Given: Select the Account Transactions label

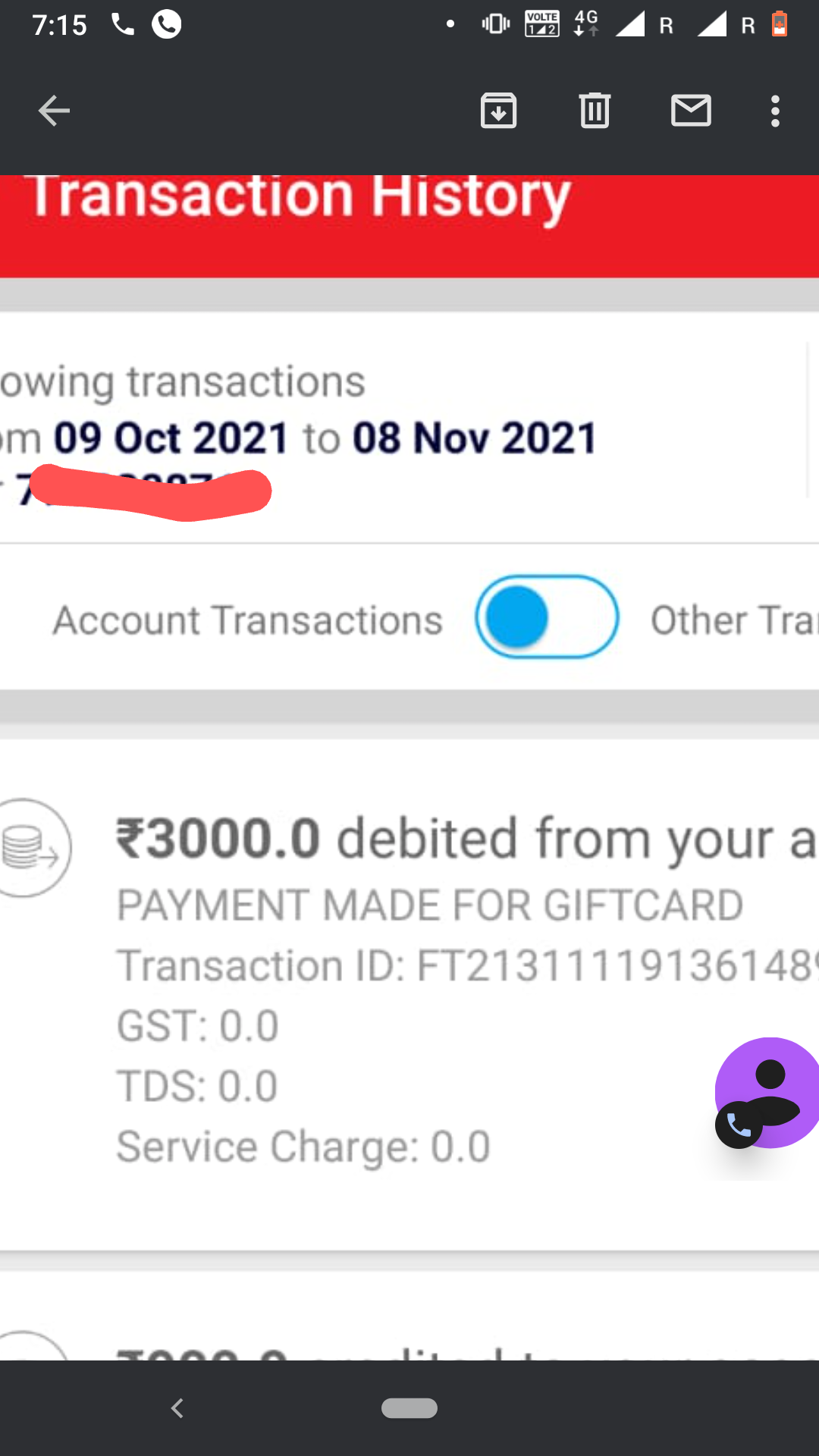Looking at the screenshot, I should [248, 620].
